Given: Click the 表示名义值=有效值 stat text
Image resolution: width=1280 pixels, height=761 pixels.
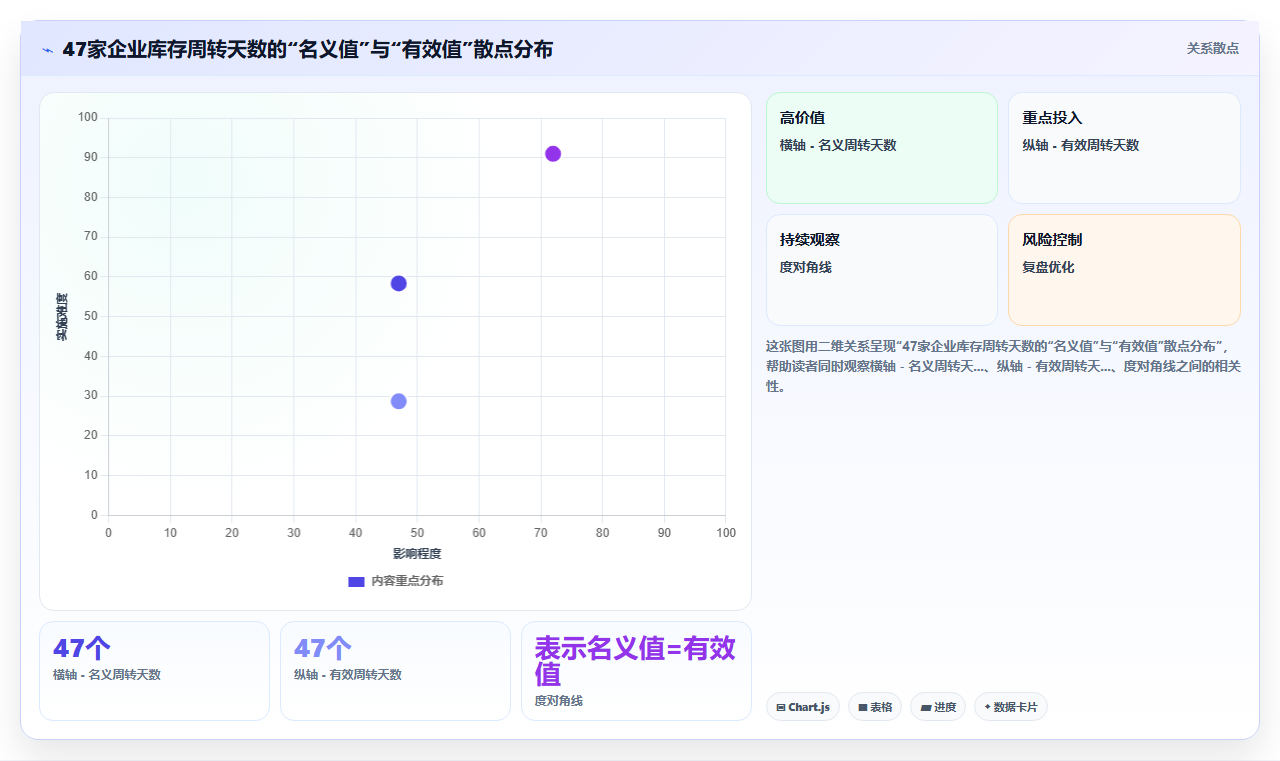Looking at the screenshot, I should click(635, 661).
